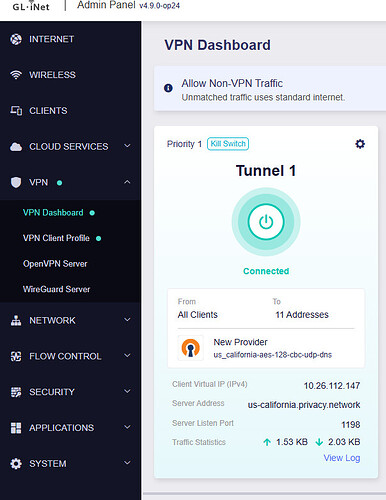
Task: Click the Security firewall icon
Action: point(16,392)
